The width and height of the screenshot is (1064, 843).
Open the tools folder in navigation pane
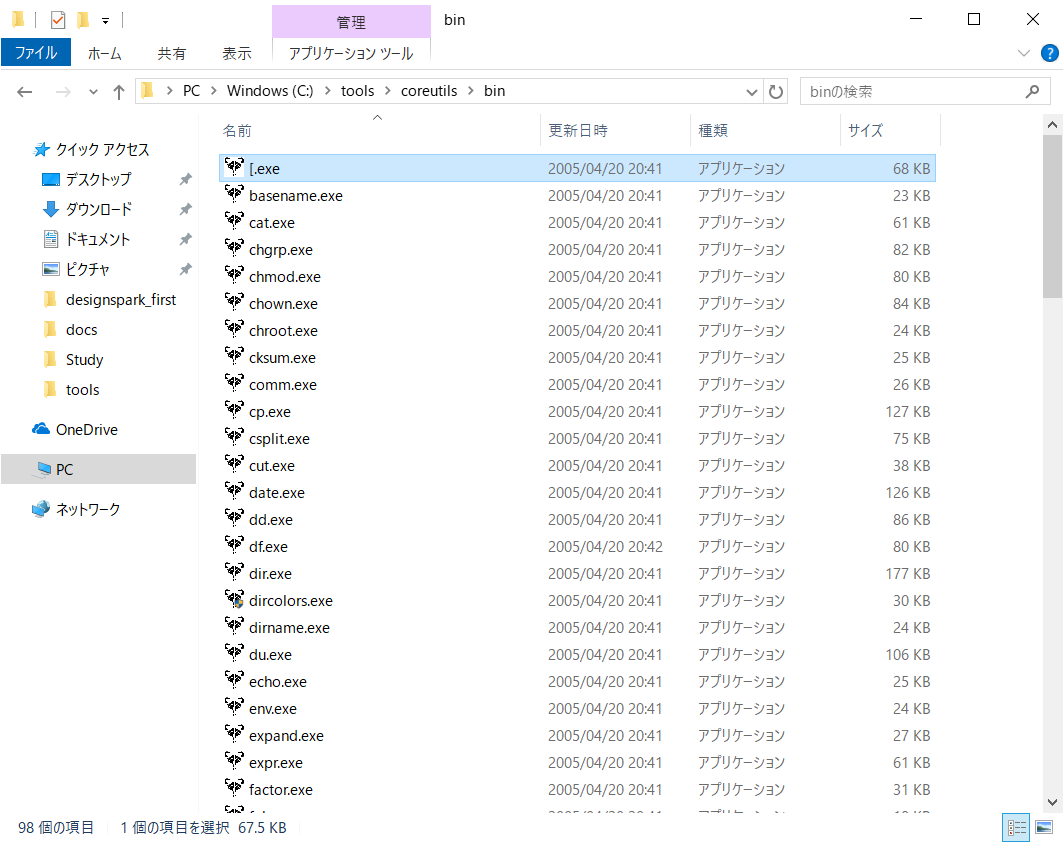point(82,390)
